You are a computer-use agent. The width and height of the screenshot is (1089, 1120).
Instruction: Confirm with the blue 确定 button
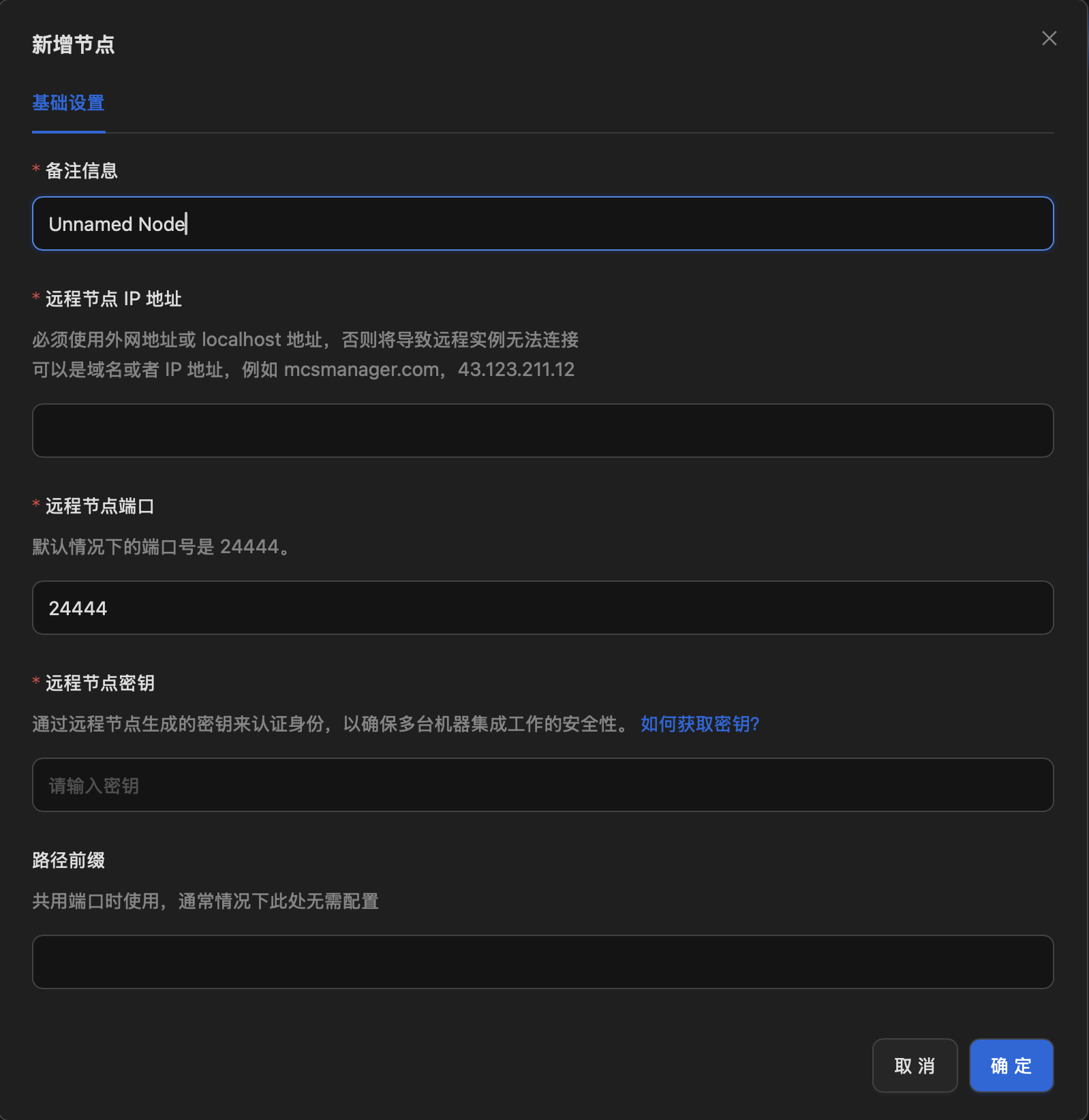tap(1011, 1065)
